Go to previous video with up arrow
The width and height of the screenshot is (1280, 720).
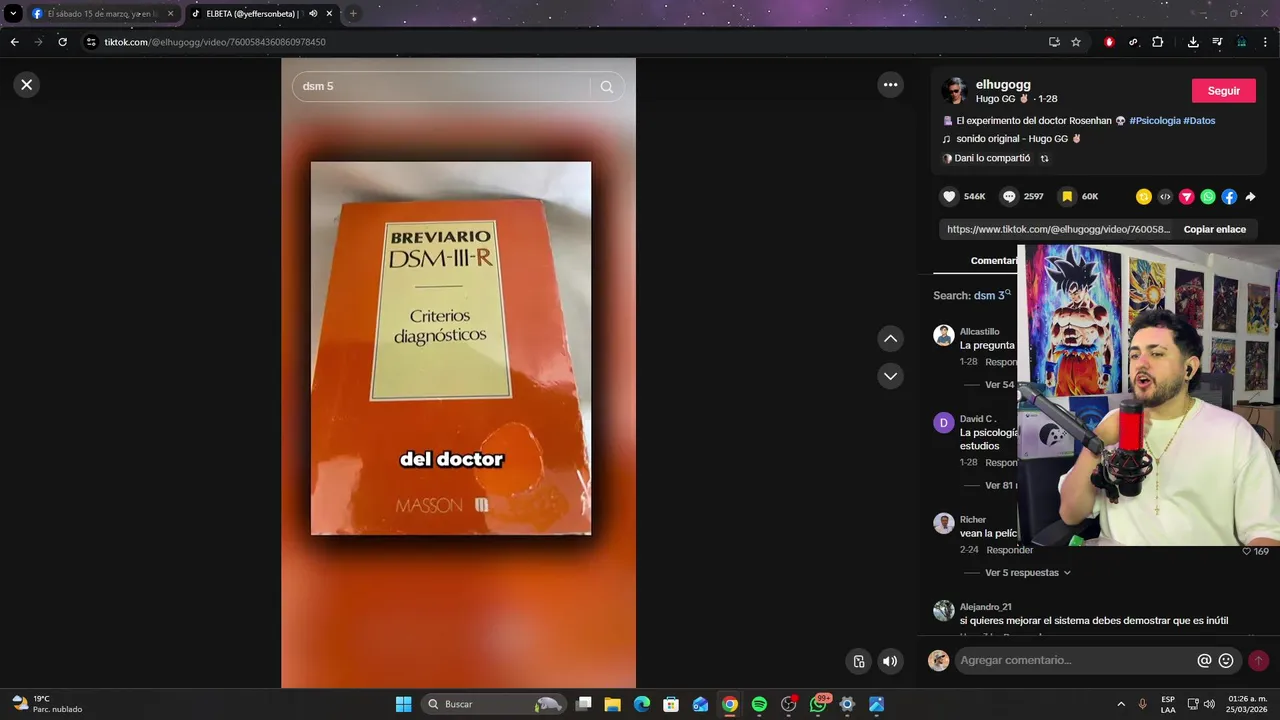(x=890, y=339)
